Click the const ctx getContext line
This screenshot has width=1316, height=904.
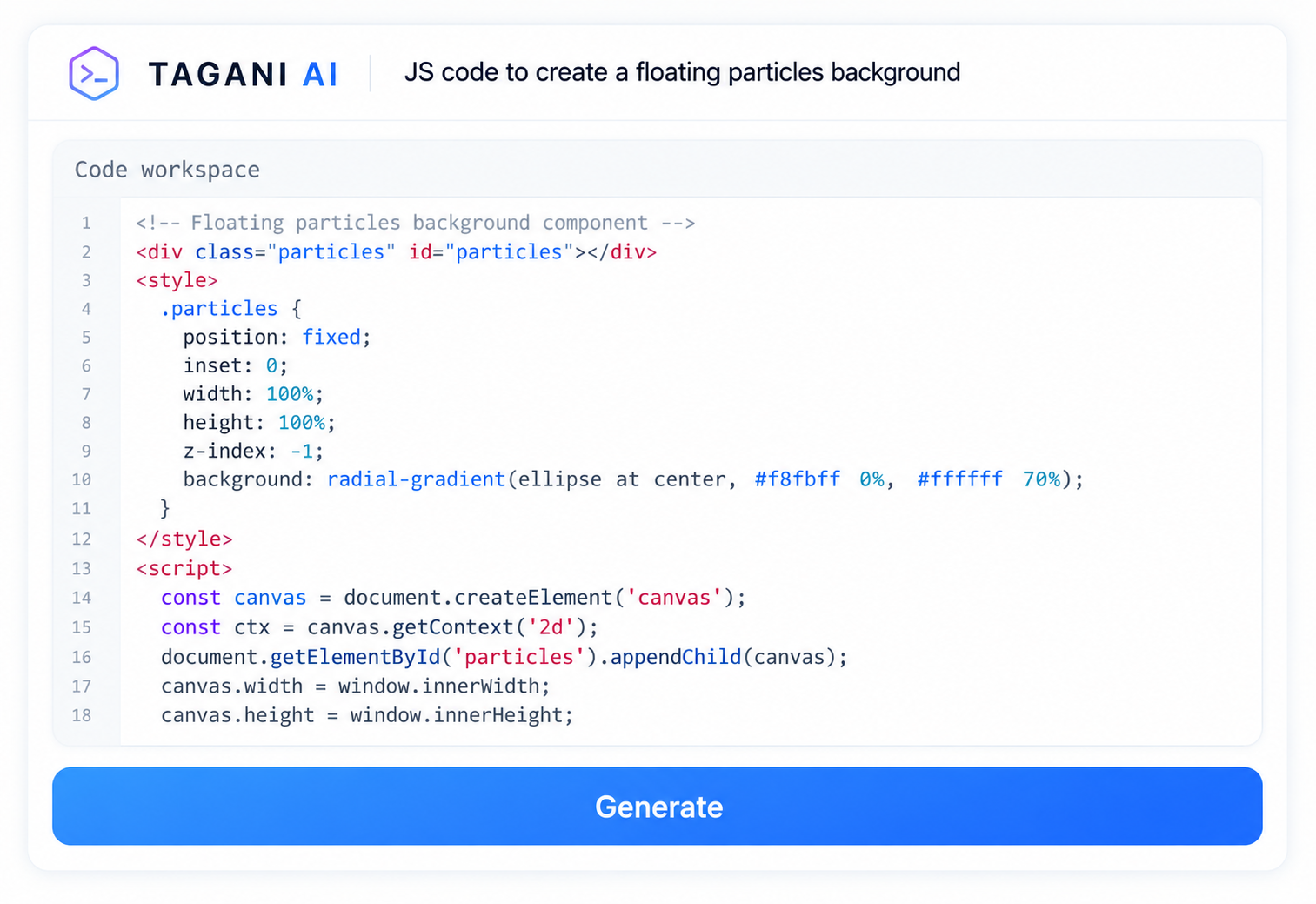click(x=379, y=627)
